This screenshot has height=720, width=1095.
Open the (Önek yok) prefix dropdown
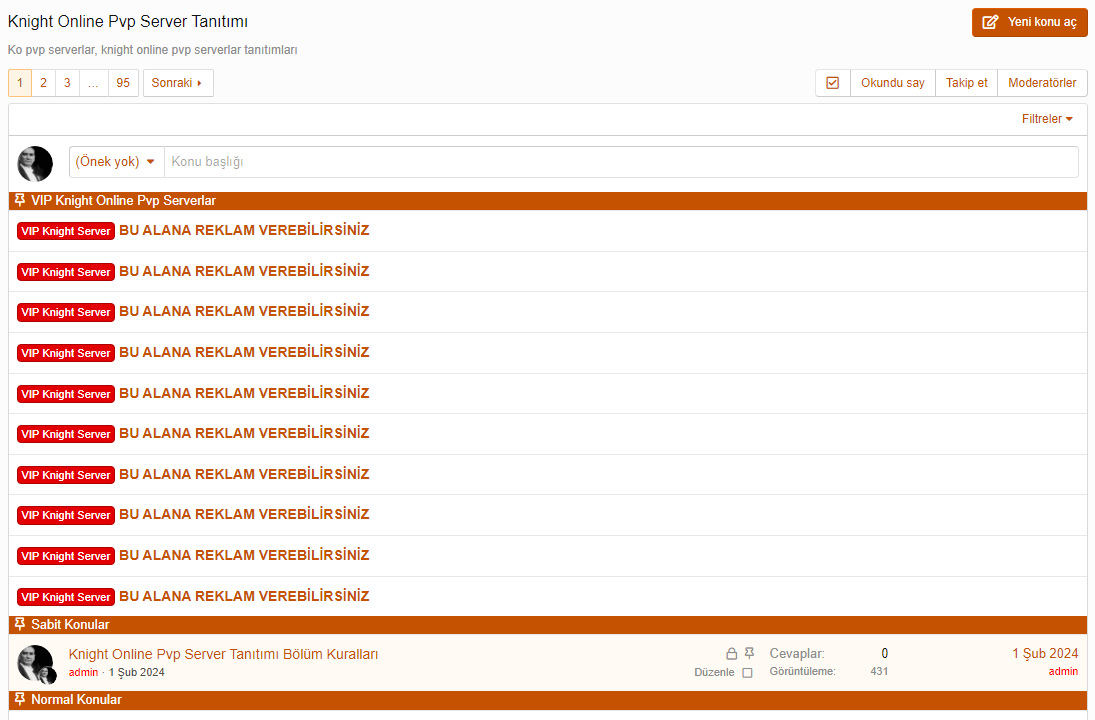click(x=116, y=161)
